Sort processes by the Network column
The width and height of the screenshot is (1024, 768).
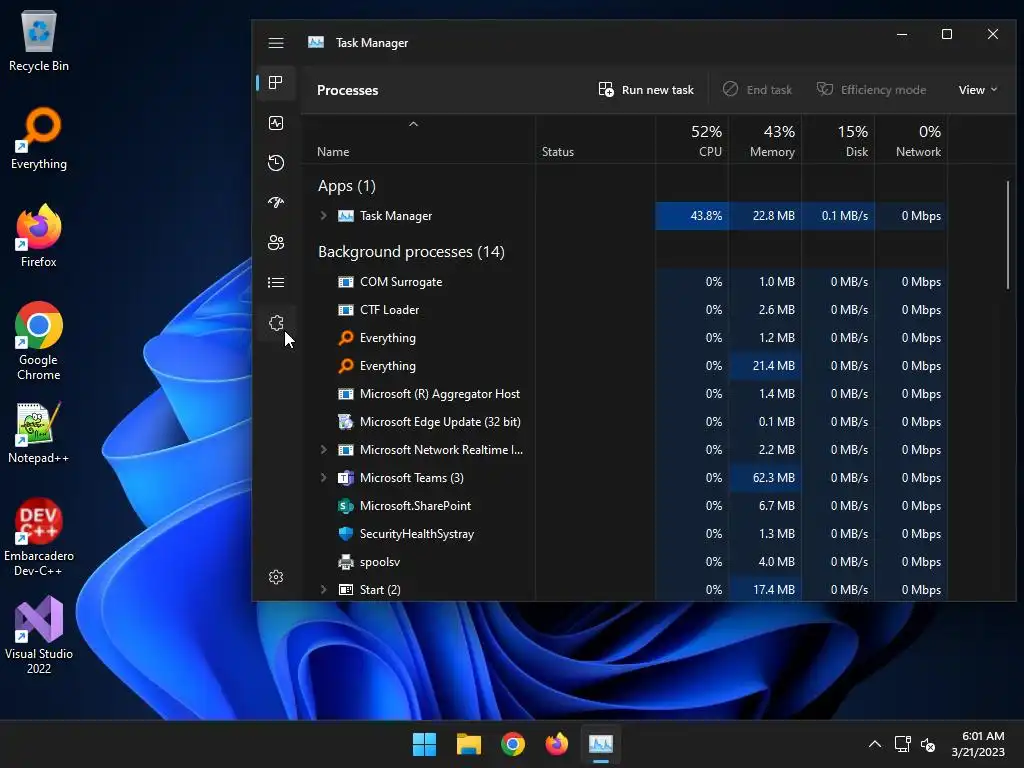click(912, 140)
